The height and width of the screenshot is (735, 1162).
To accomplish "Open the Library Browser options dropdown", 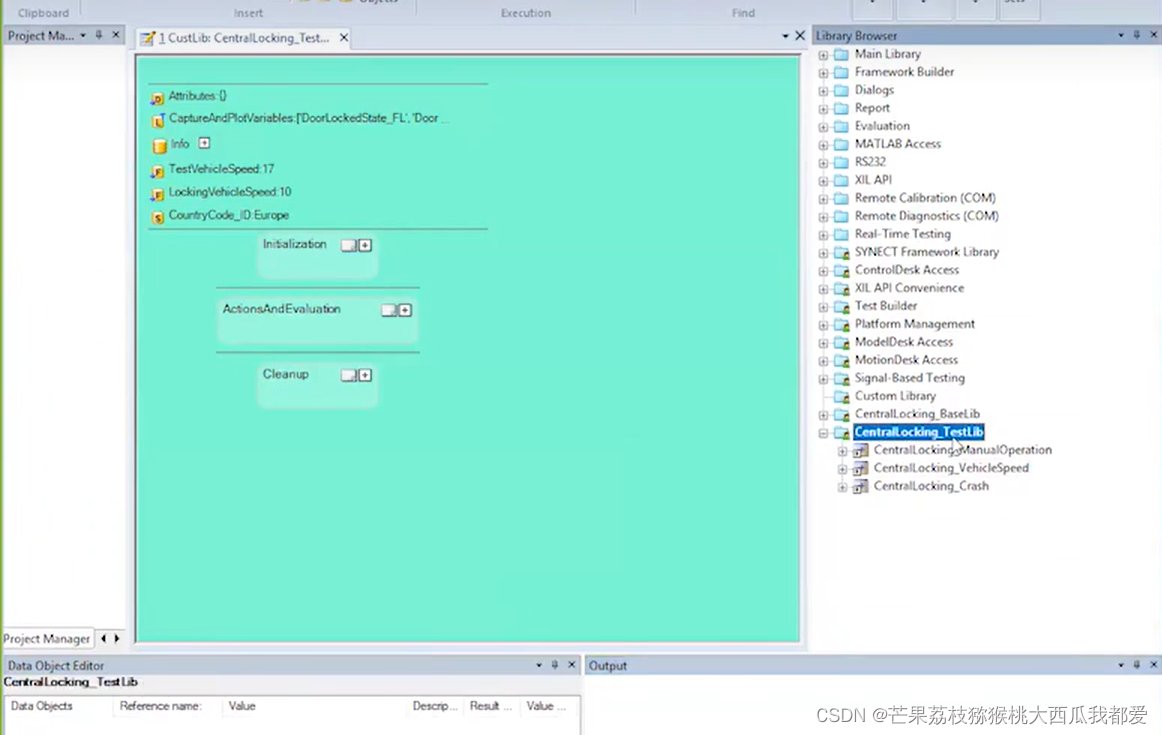I will point(1120,35).
